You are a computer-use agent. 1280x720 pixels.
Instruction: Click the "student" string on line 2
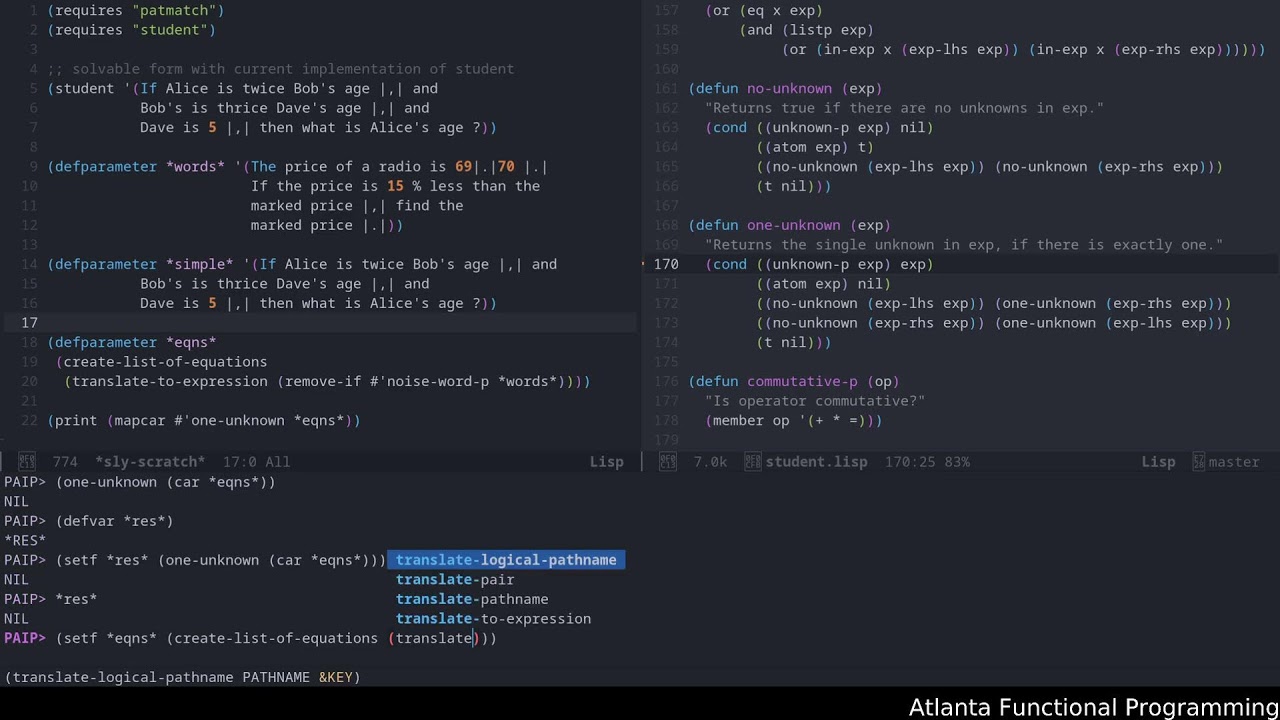click(170, 30)
